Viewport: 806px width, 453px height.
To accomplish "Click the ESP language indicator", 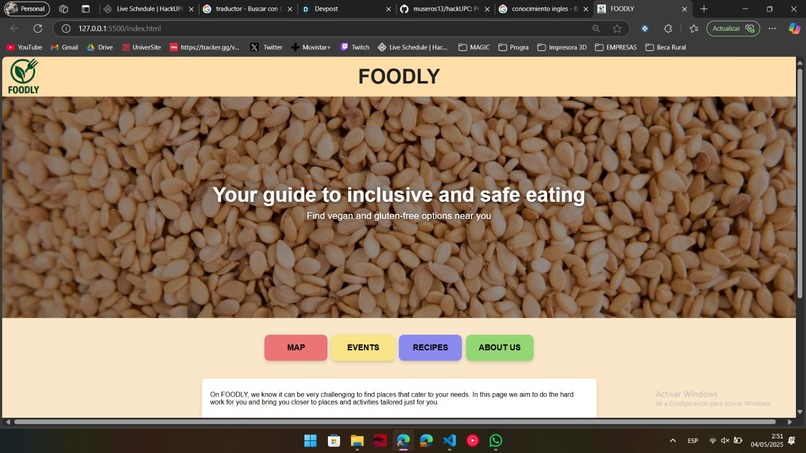I will click(693, 441).
